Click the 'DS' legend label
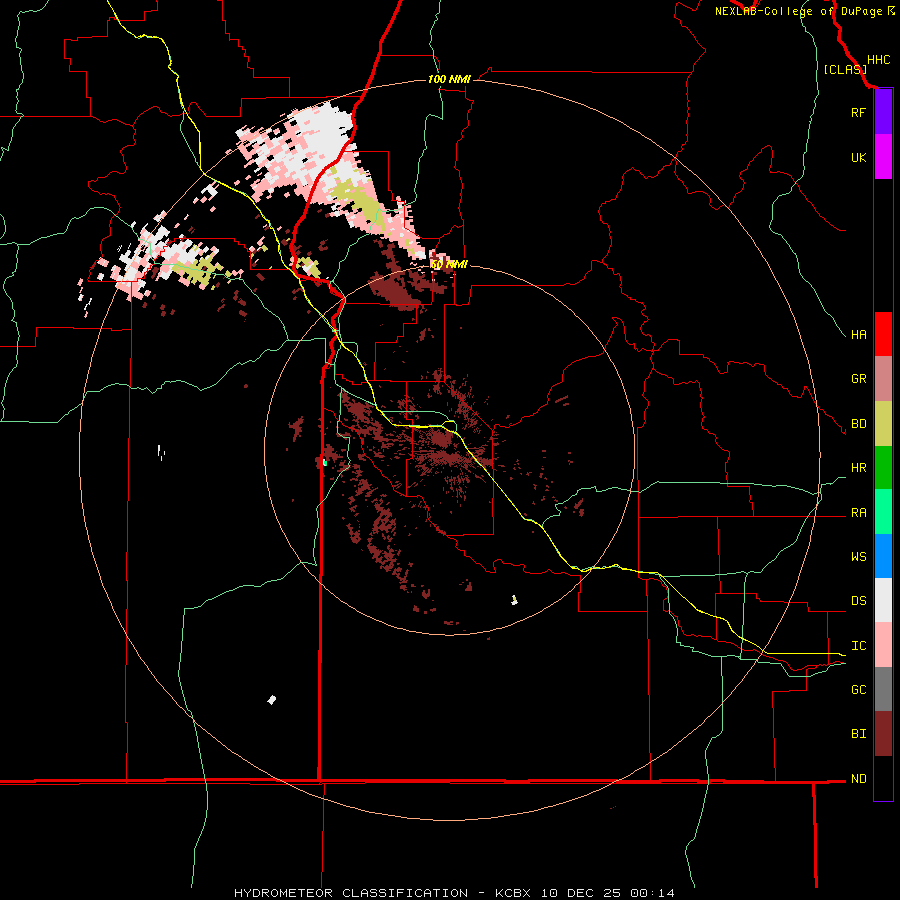 (858, 601)
